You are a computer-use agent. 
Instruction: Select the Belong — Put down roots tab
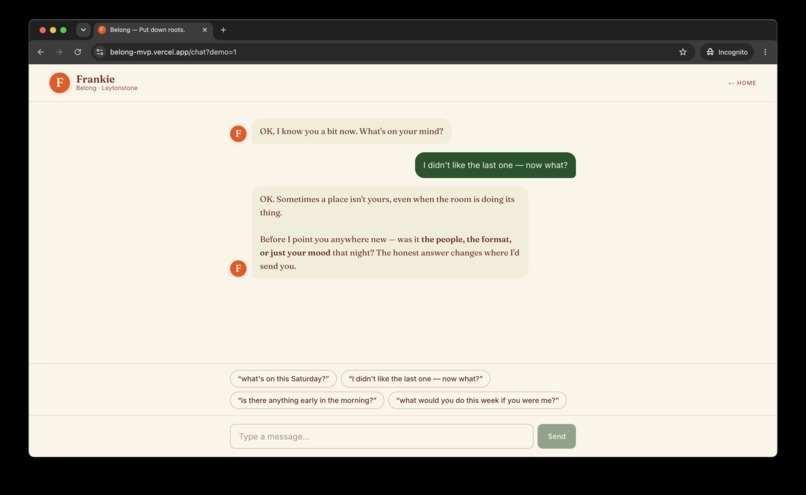(152, 30)
